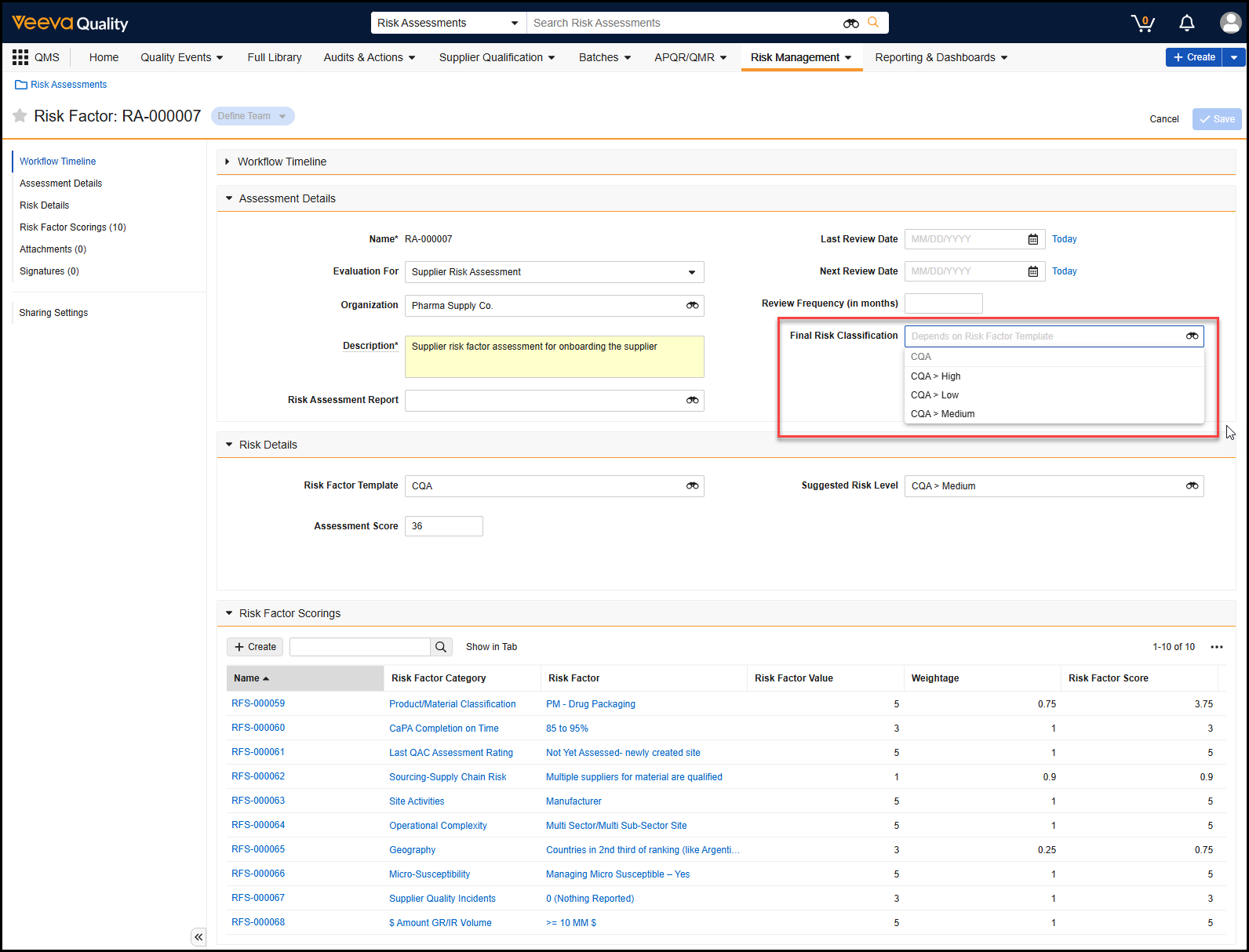Viewport: 1249px width, 952px height.
Task: Collapse sidebar with double-arrow icon
Action: tap(198, 936)
